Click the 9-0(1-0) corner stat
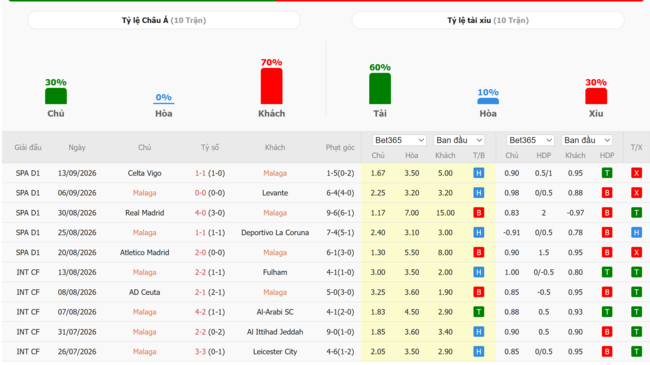 [x=340, y=332]
